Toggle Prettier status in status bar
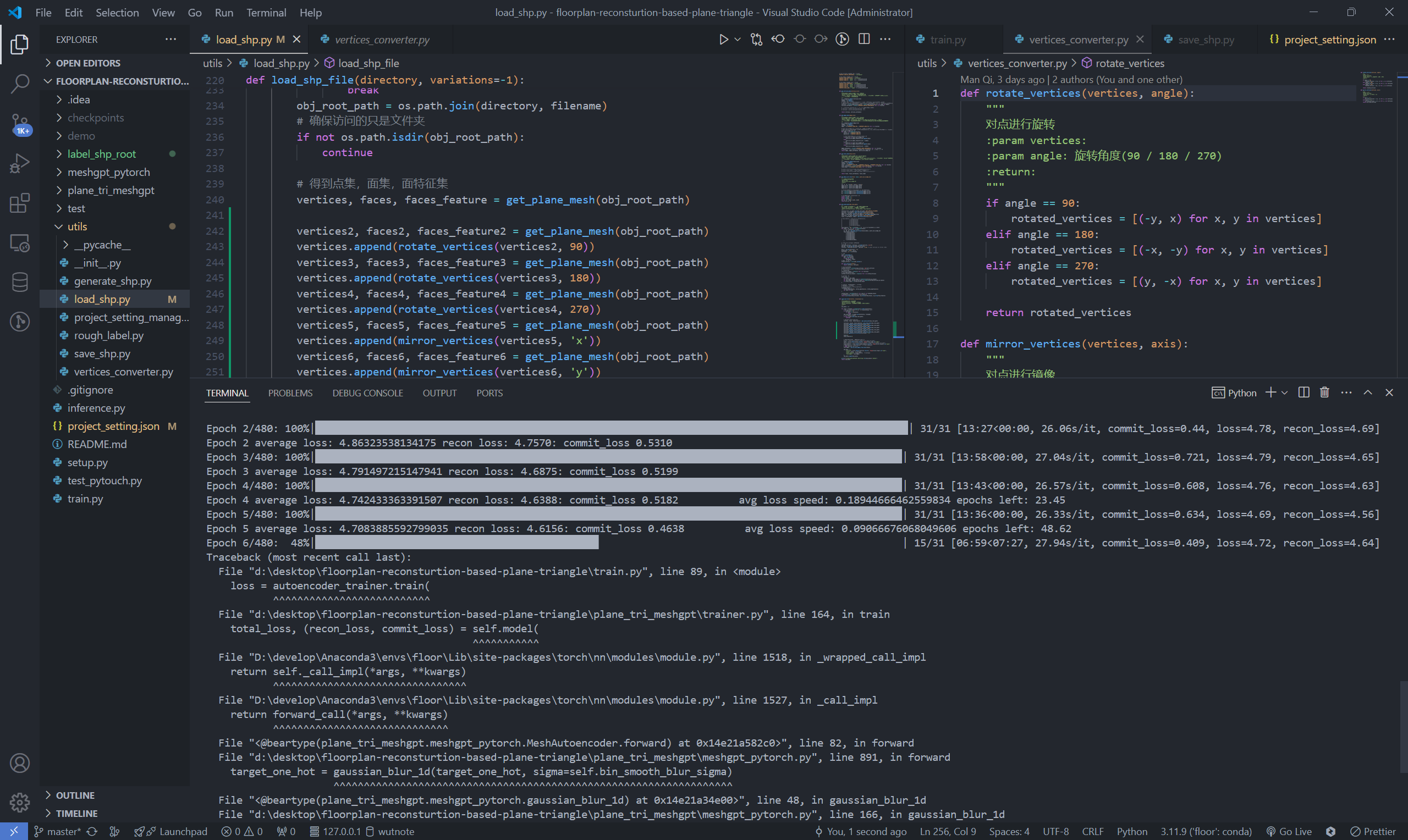Viewport: 1408px width, 840px height. click(x=1373, y=832)
